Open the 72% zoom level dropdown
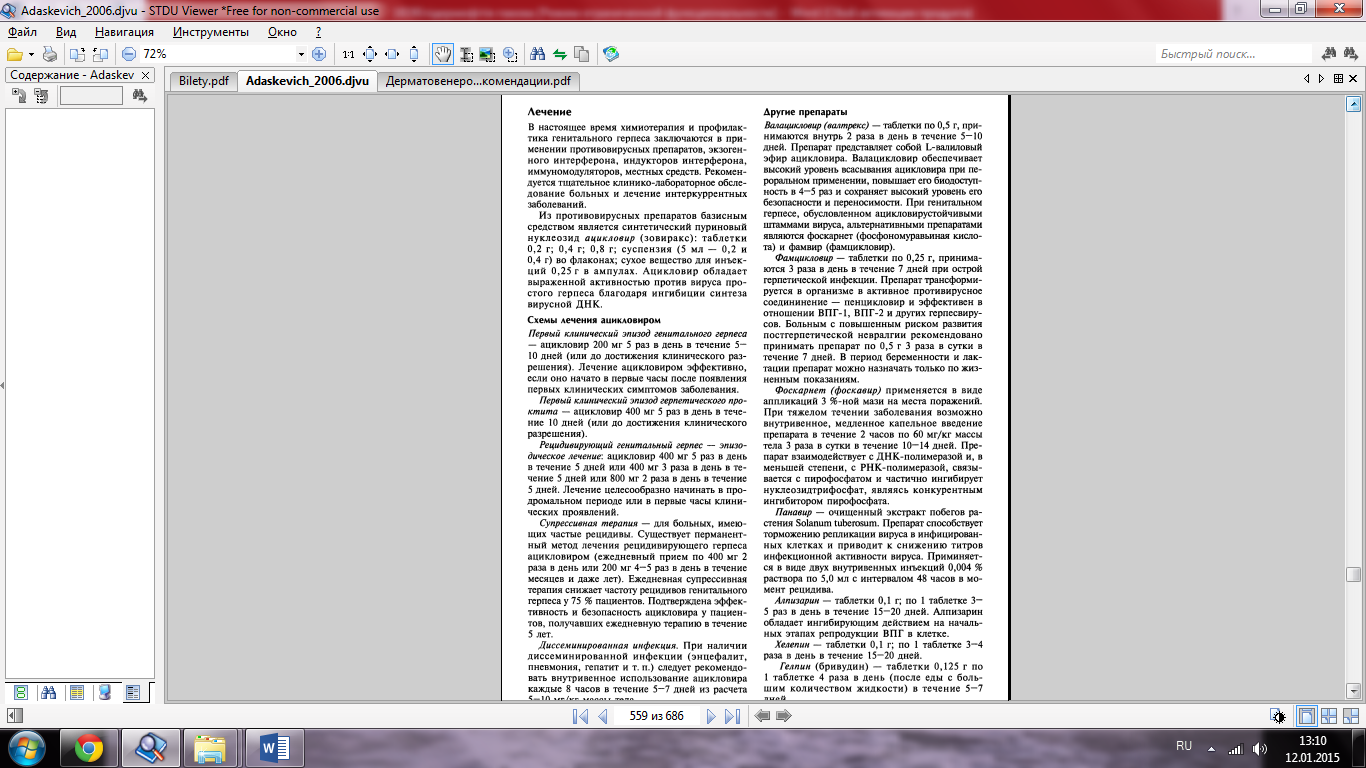Image resolution: width=1366 pixels, height=768 pixels. click(x=301, y=54)
